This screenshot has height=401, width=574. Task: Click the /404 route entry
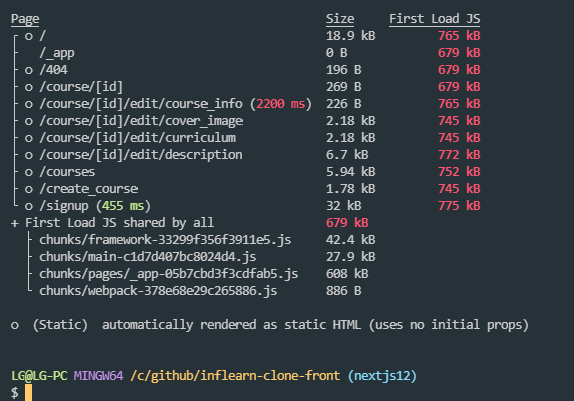[53, 70]
